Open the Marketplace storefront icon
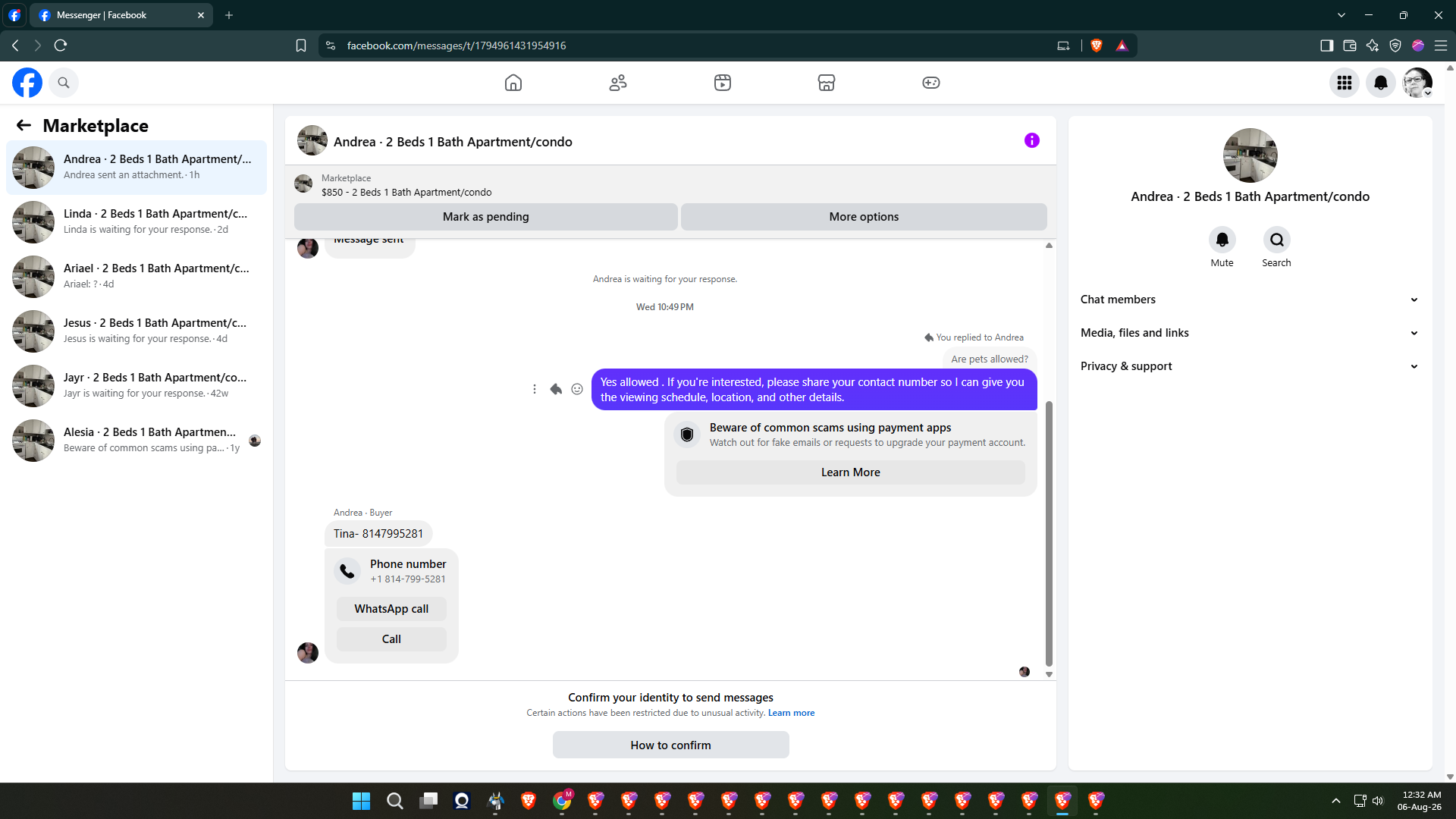 pyautogui.click(x=827, y=83)
